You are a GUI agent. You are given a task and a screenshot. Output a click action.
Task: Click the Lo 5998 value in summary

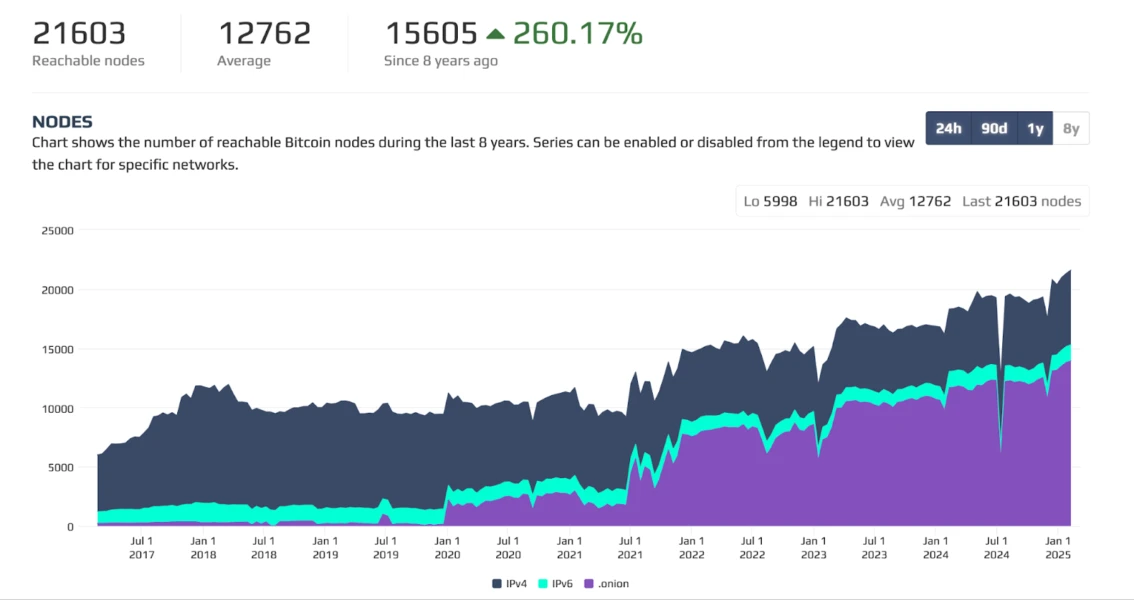(x=770, y=201)
